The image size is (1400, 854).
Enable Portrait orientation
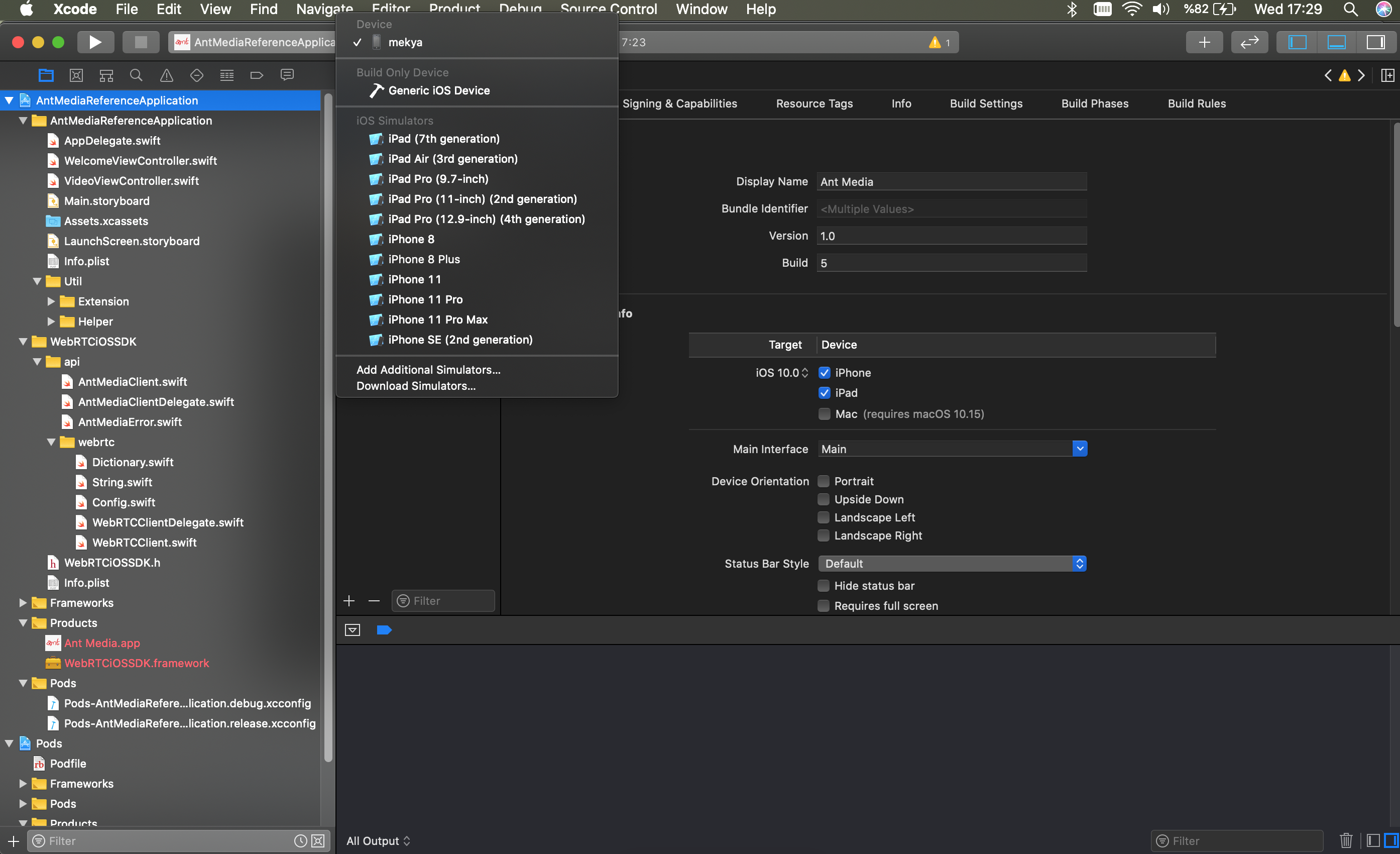[x=824, y=481]
